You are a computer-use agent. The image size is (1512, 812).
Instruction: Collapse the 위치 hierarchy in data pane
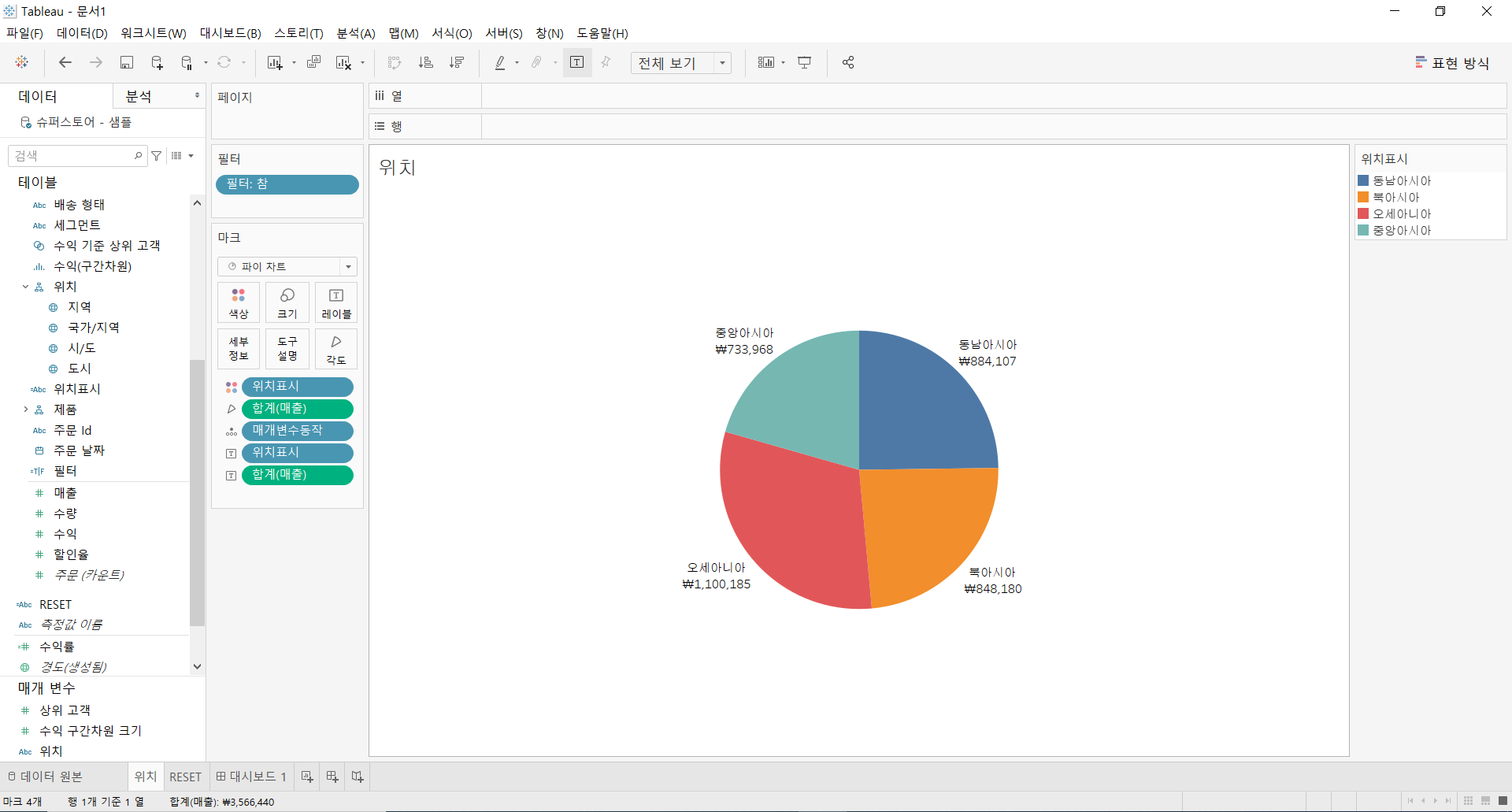click(25, 287)
